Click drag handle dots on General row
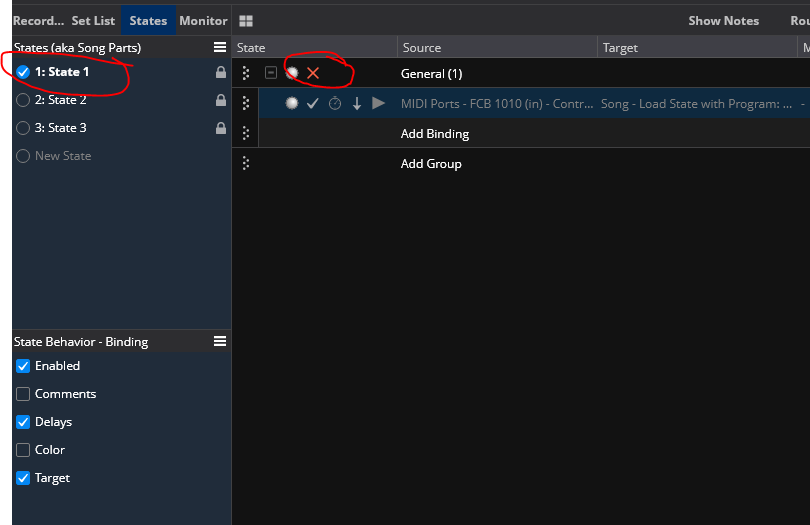This screenshot has height=525, width=810. tap(246, 73)
